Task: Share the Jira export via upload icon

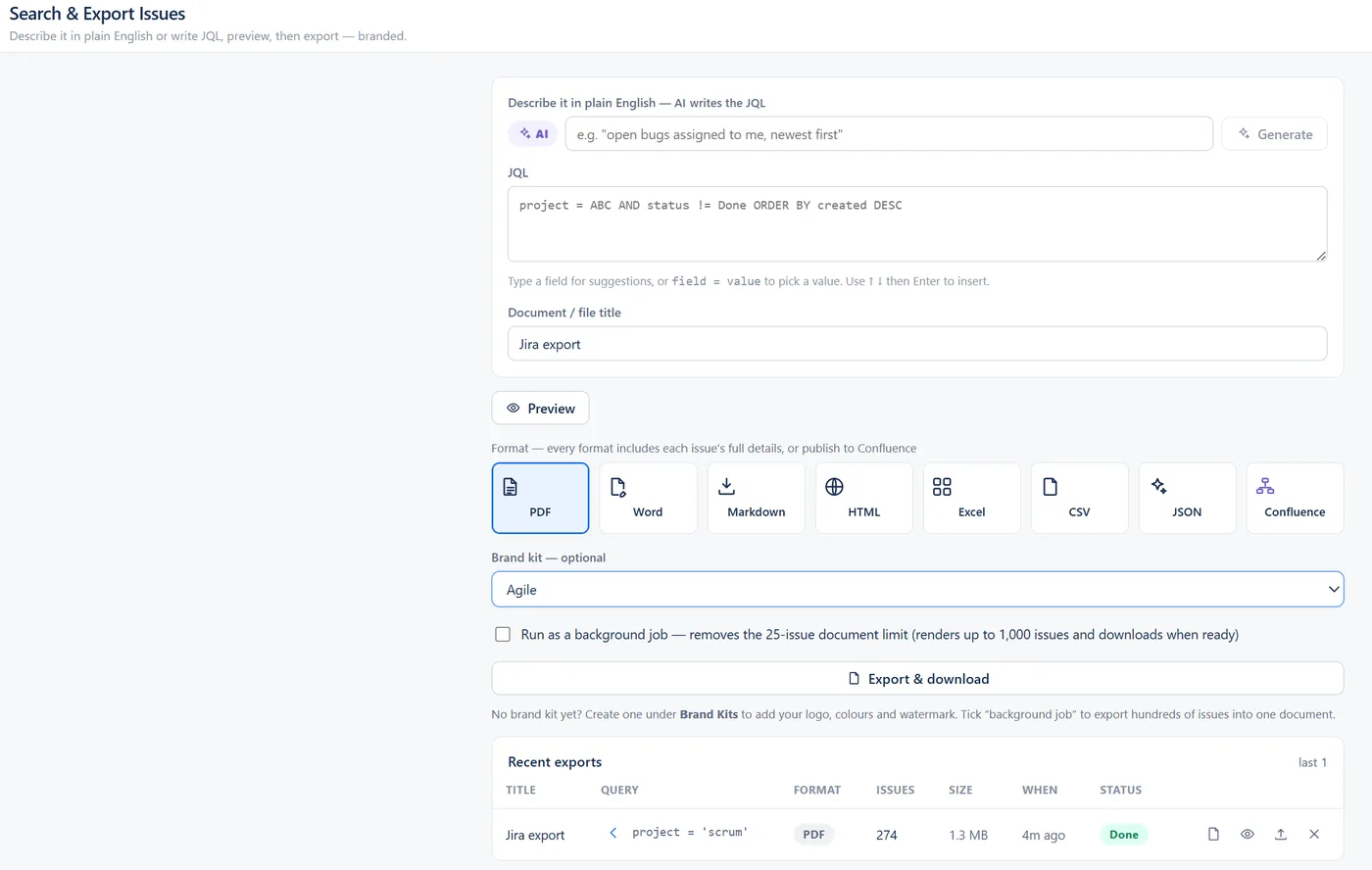Action: pyautogui.click(x=1280, y=834)
